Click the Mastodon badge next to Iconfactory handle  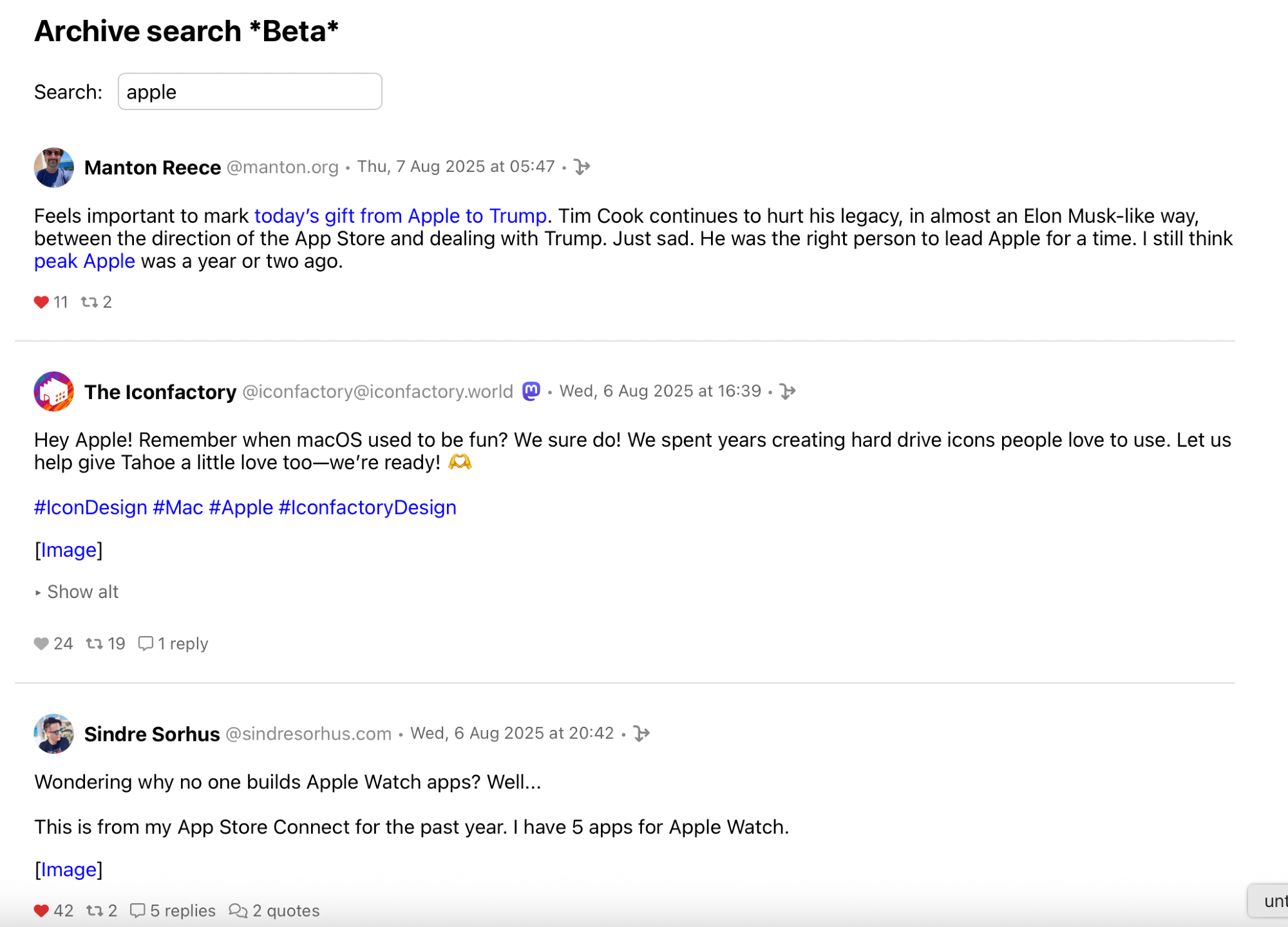click(x=531, y=391)
